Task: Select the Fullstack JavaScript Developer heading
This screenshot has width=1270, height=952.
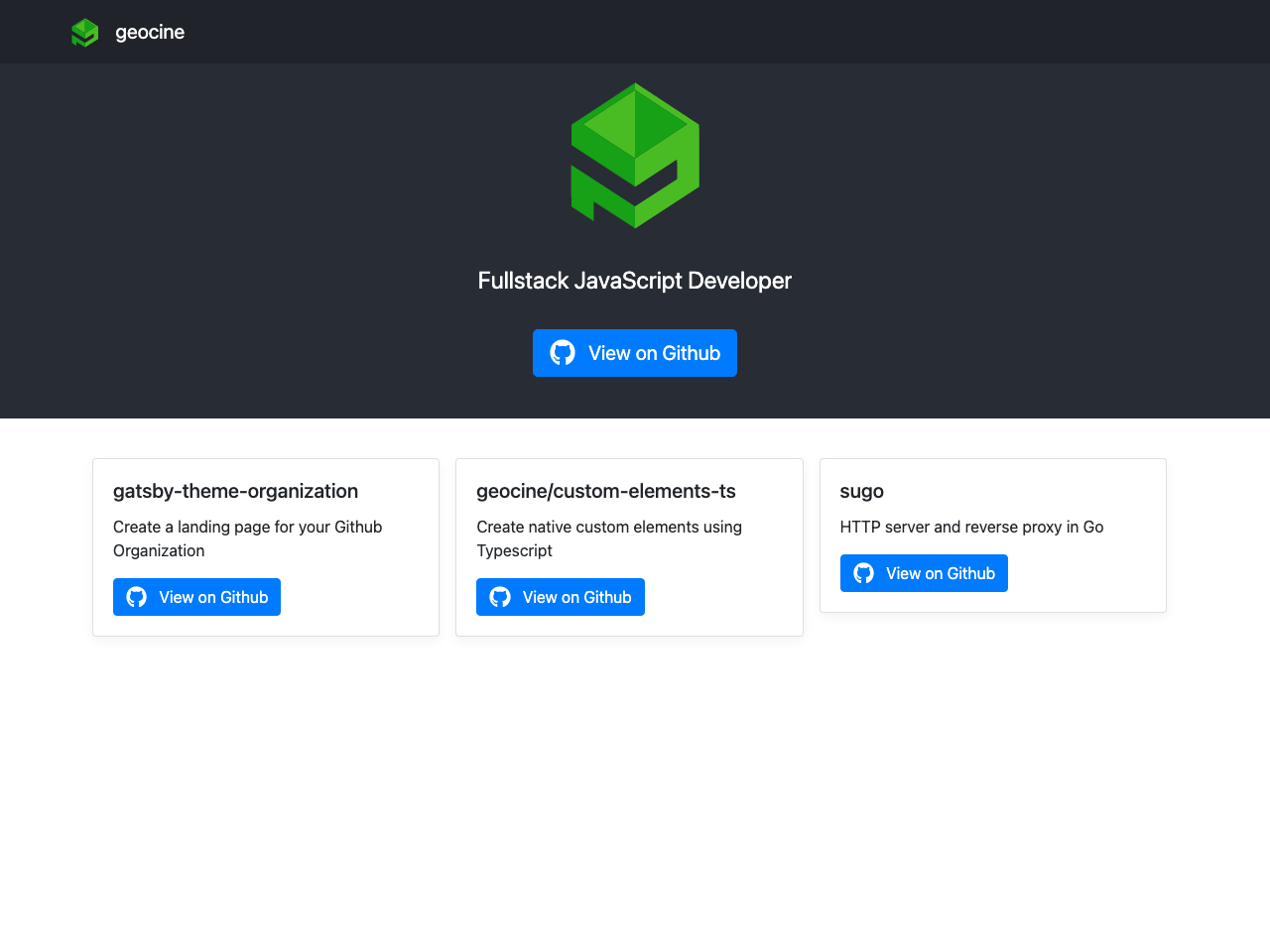Action: (635, 281)
